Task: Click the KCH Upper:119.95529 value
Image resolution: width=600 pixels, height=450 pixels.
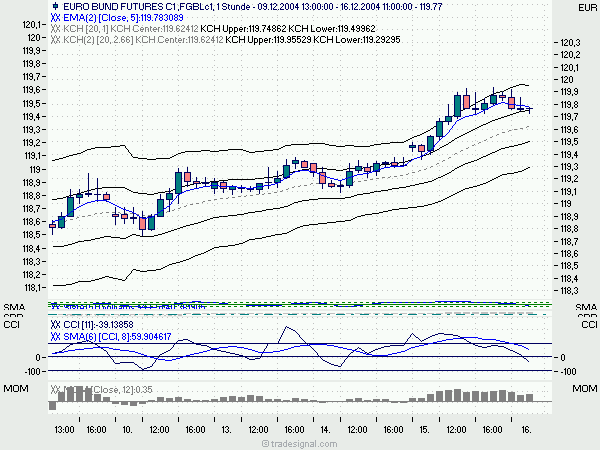Action: coord(268,40)
